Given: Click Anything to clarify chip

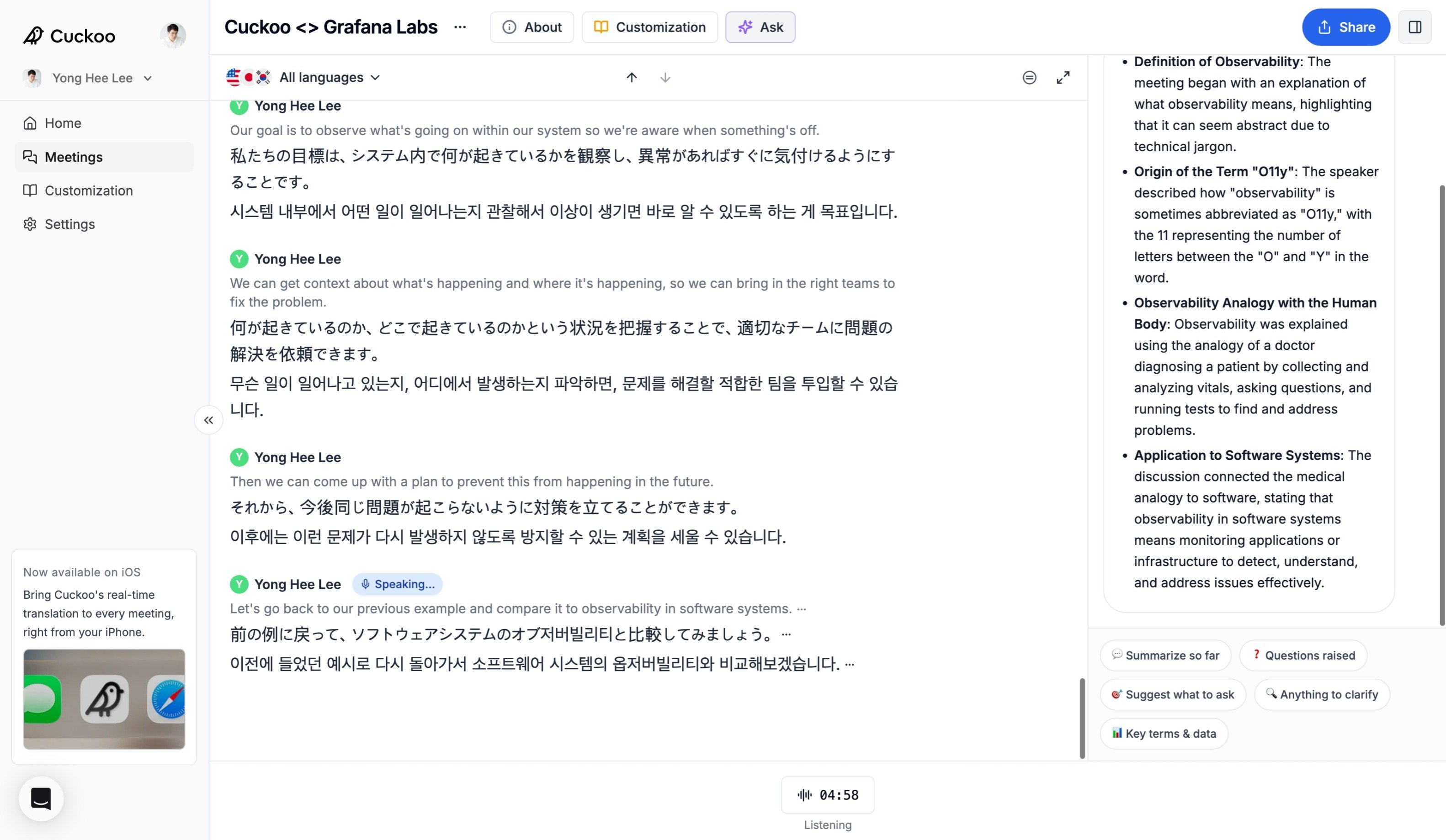Looking at the screenshot, I should click(x=1322, y=694).
